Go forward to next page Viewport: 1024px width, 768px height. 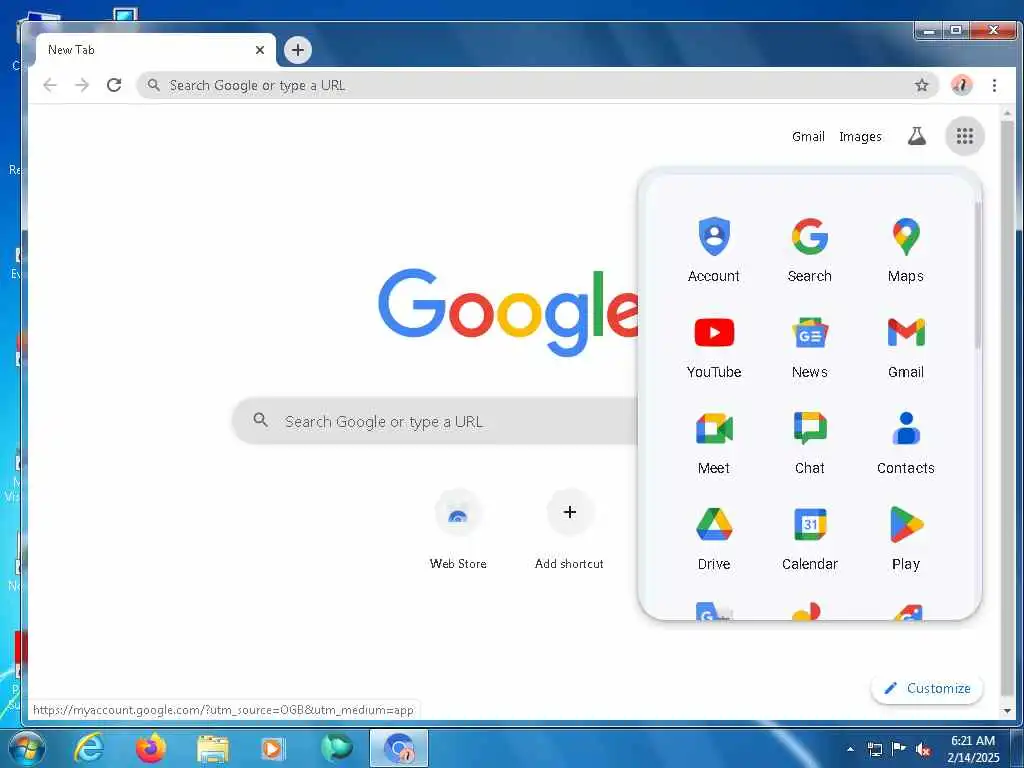[82, 85]
